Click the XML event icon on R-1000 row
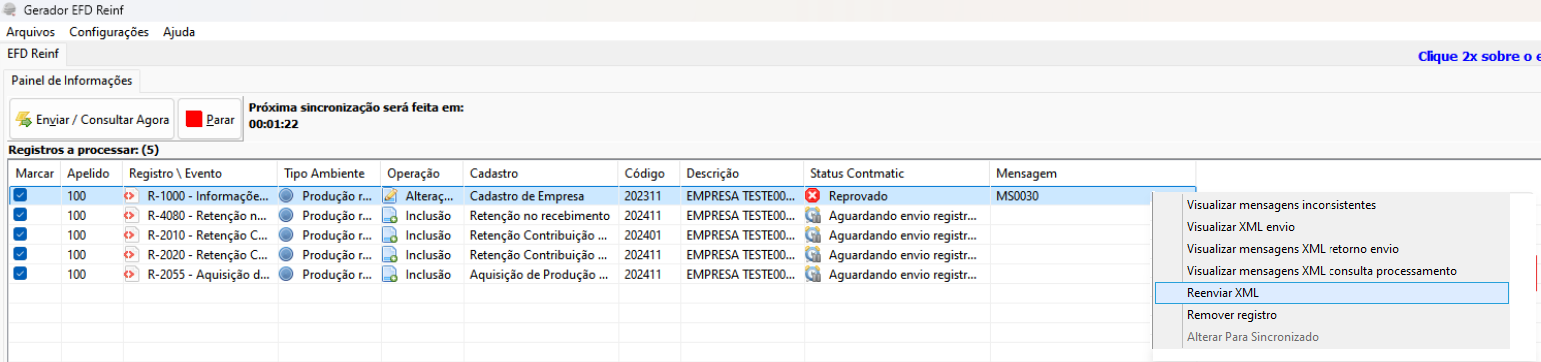This screenshot has height=362, width=1541. pos(131,196)
